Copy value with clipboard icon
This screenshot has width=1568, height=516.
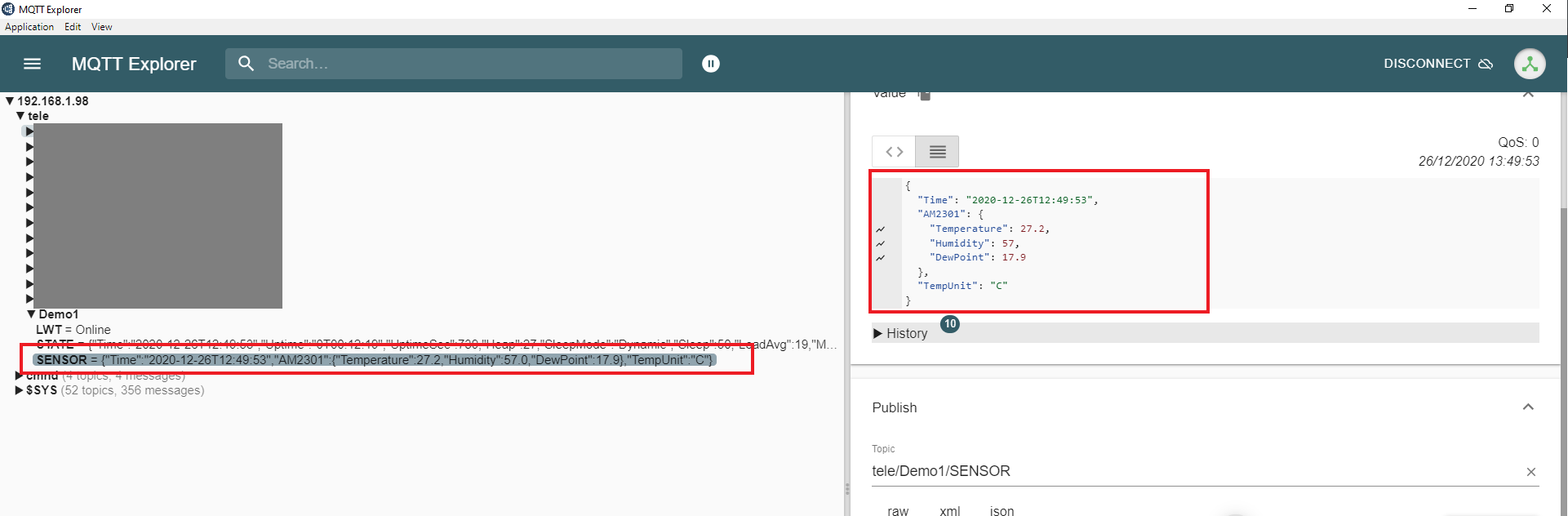click(x=924, y=95)
